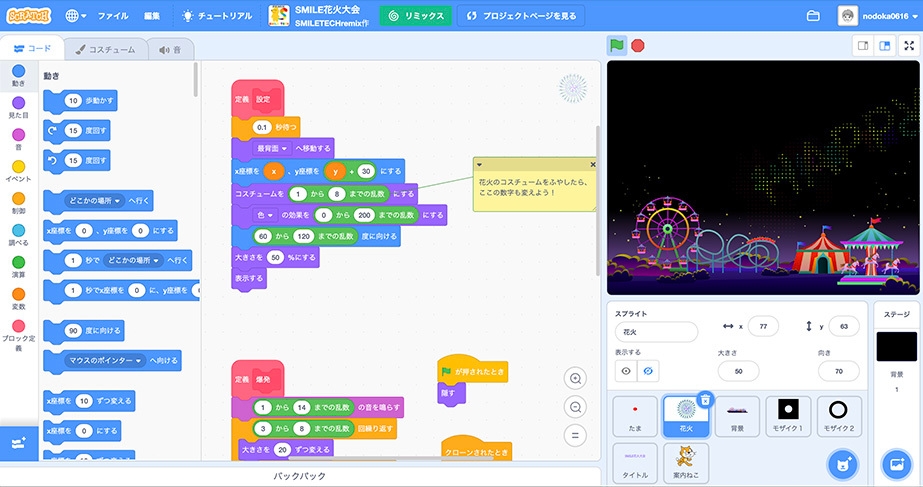Reset workspace zoom with equals button
Screen dimensions: 923x487
coord(575,435)
